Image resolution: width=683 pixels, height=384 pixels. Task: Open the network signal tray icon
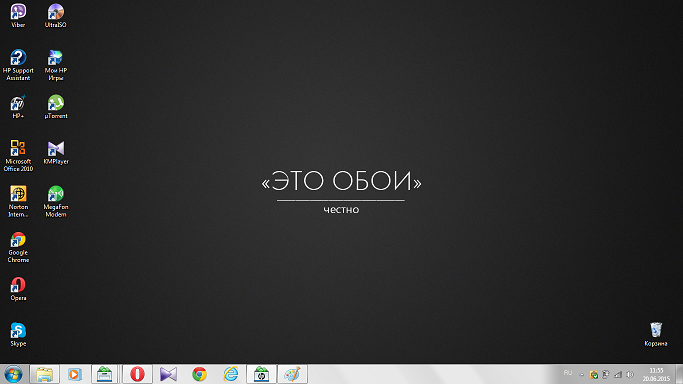pyautogui.click(x=618, y=374)
